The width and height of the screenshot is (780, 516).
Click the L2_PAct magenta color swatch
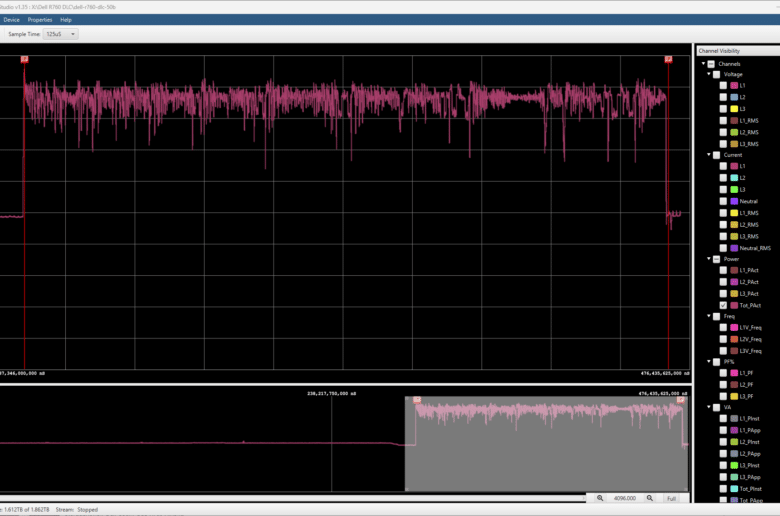734,282
